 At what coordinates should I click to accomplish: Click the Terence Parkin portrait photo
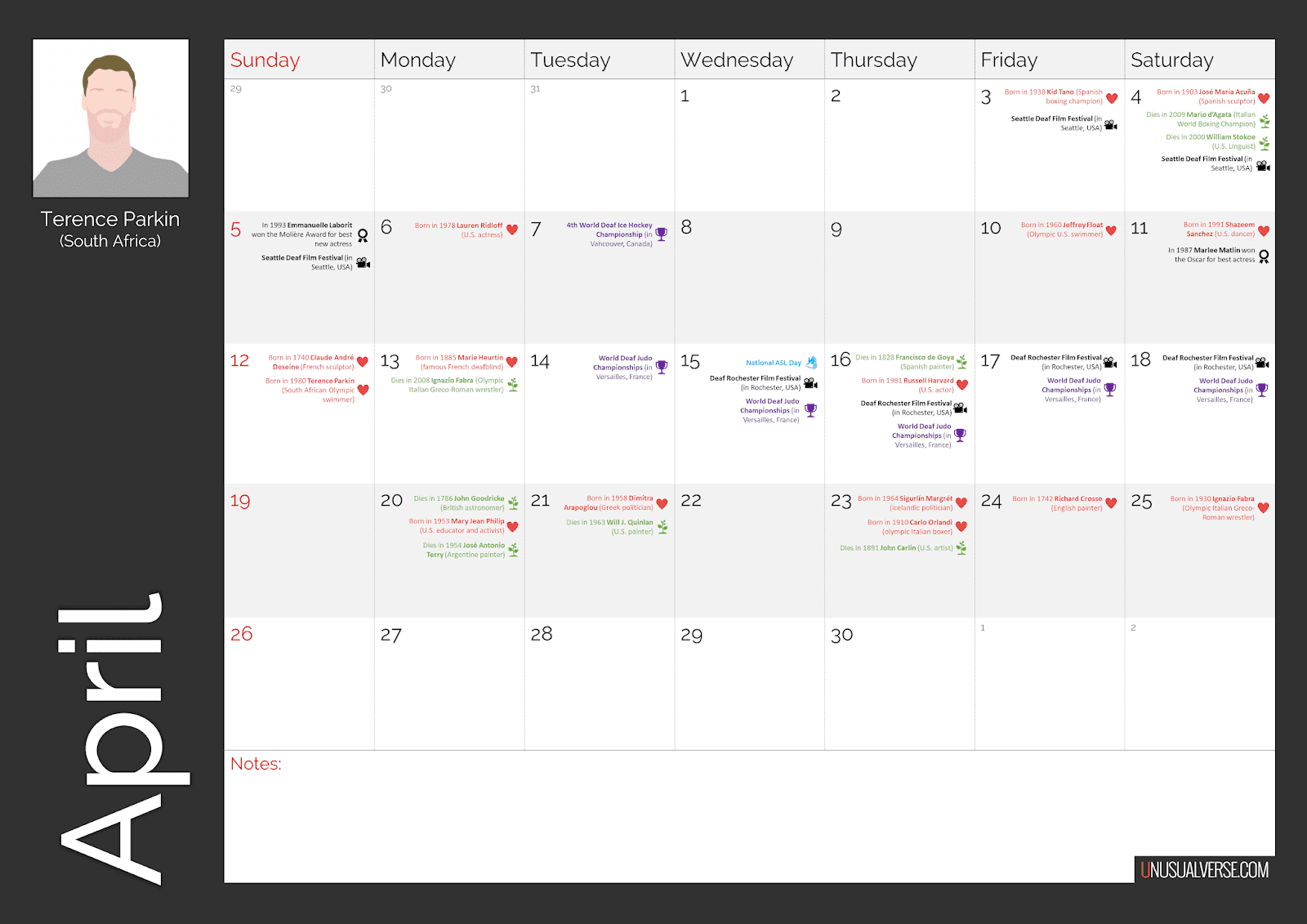coord(110,117)
